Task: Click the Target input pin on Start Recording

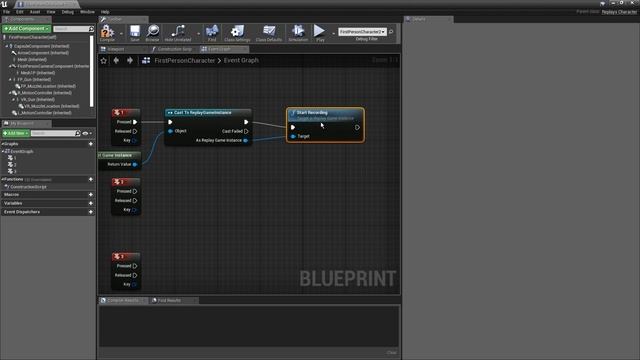Action: coord(293,136)
